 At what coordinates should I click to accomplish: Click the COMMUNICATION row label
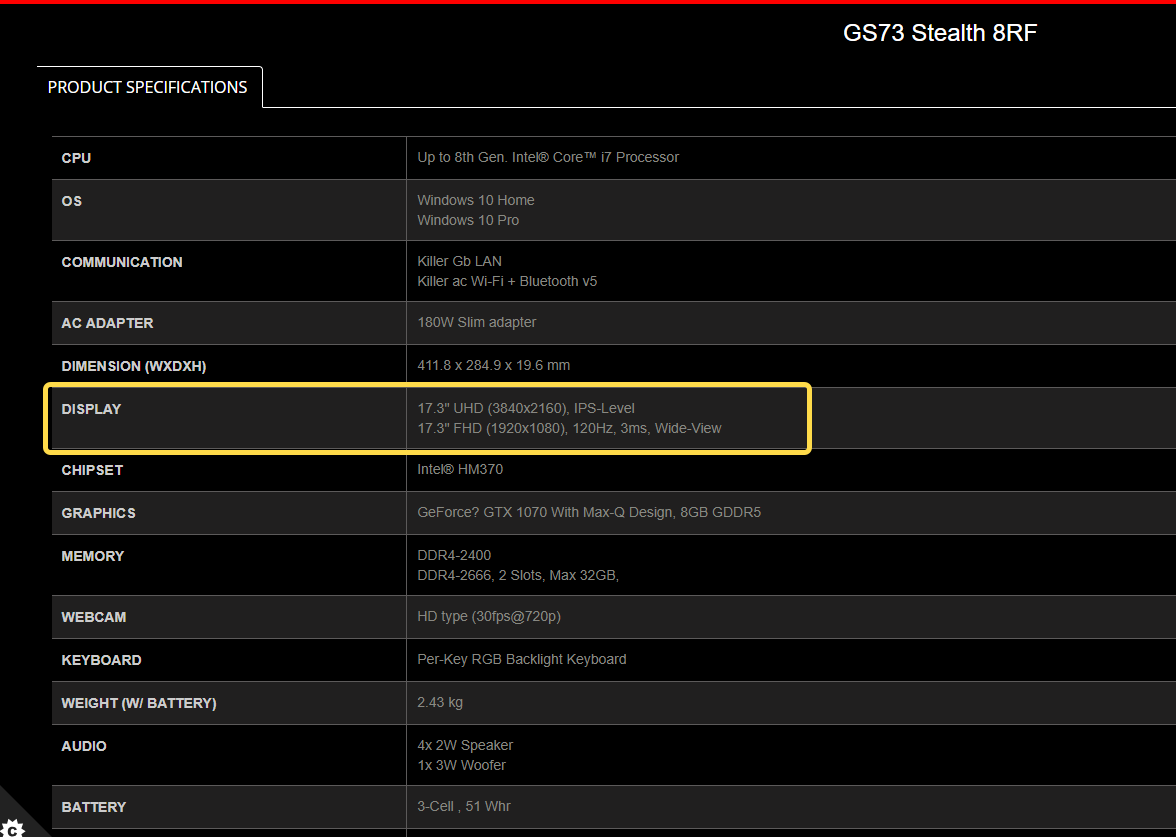[x=122, y=262]
